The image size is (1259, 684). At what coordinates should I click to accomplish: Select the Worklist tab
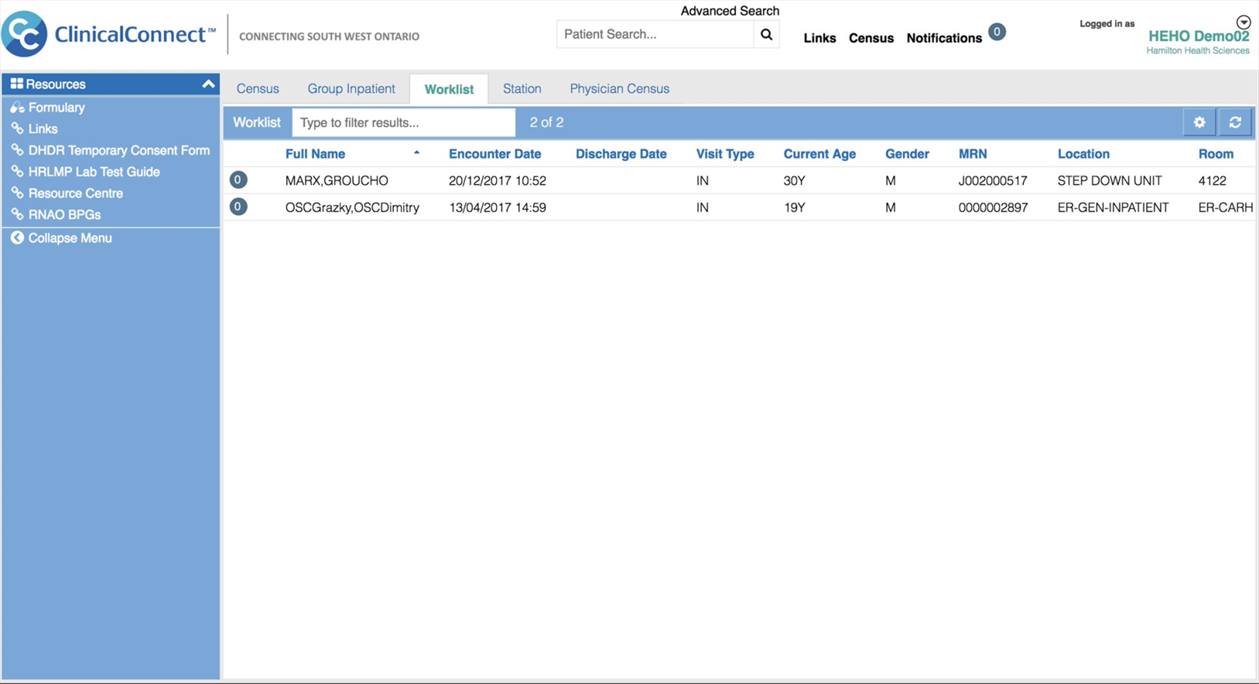click(449, 89)
